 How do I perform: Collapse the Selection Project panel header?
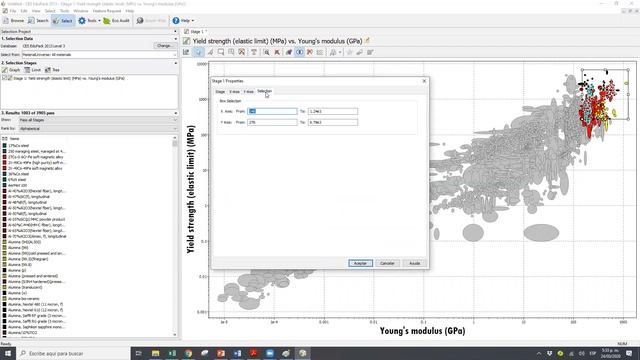pos(176,31)
